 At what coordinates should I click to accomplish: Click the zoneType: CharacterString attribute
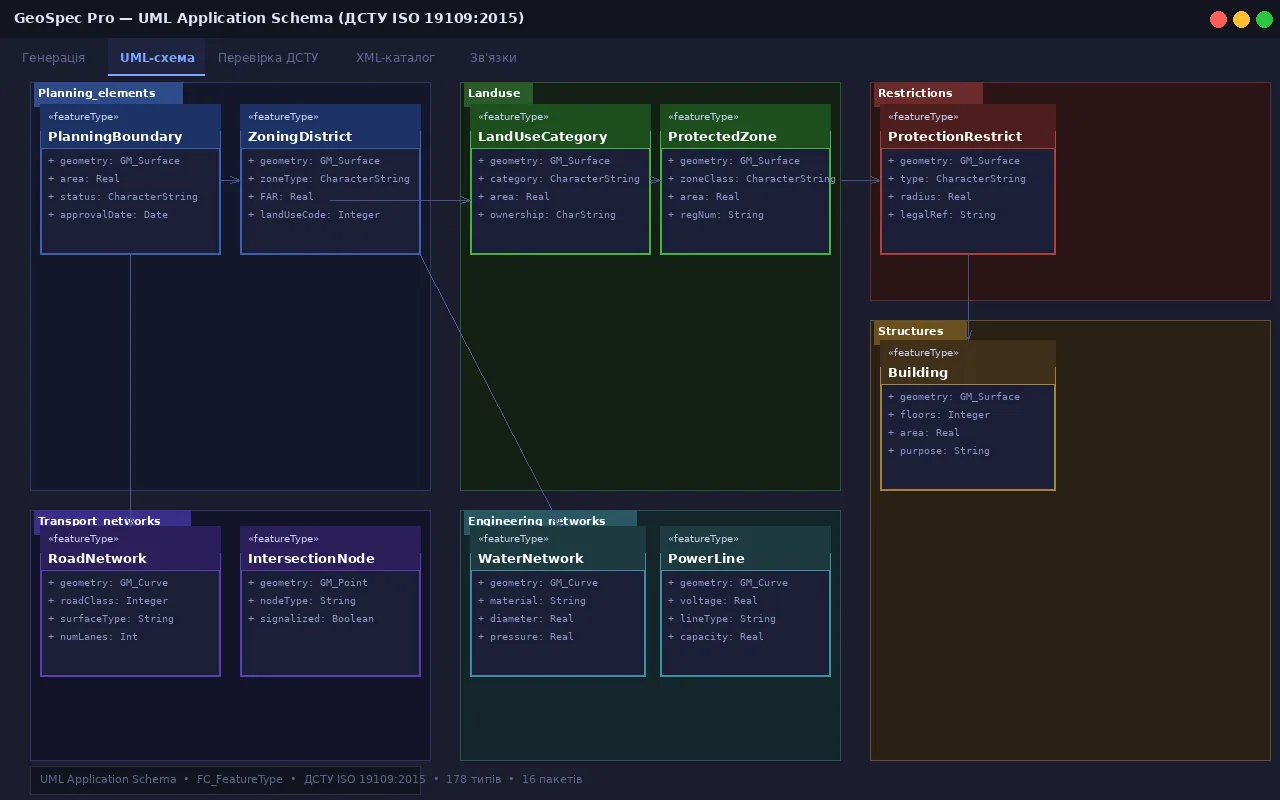[329, 179]
